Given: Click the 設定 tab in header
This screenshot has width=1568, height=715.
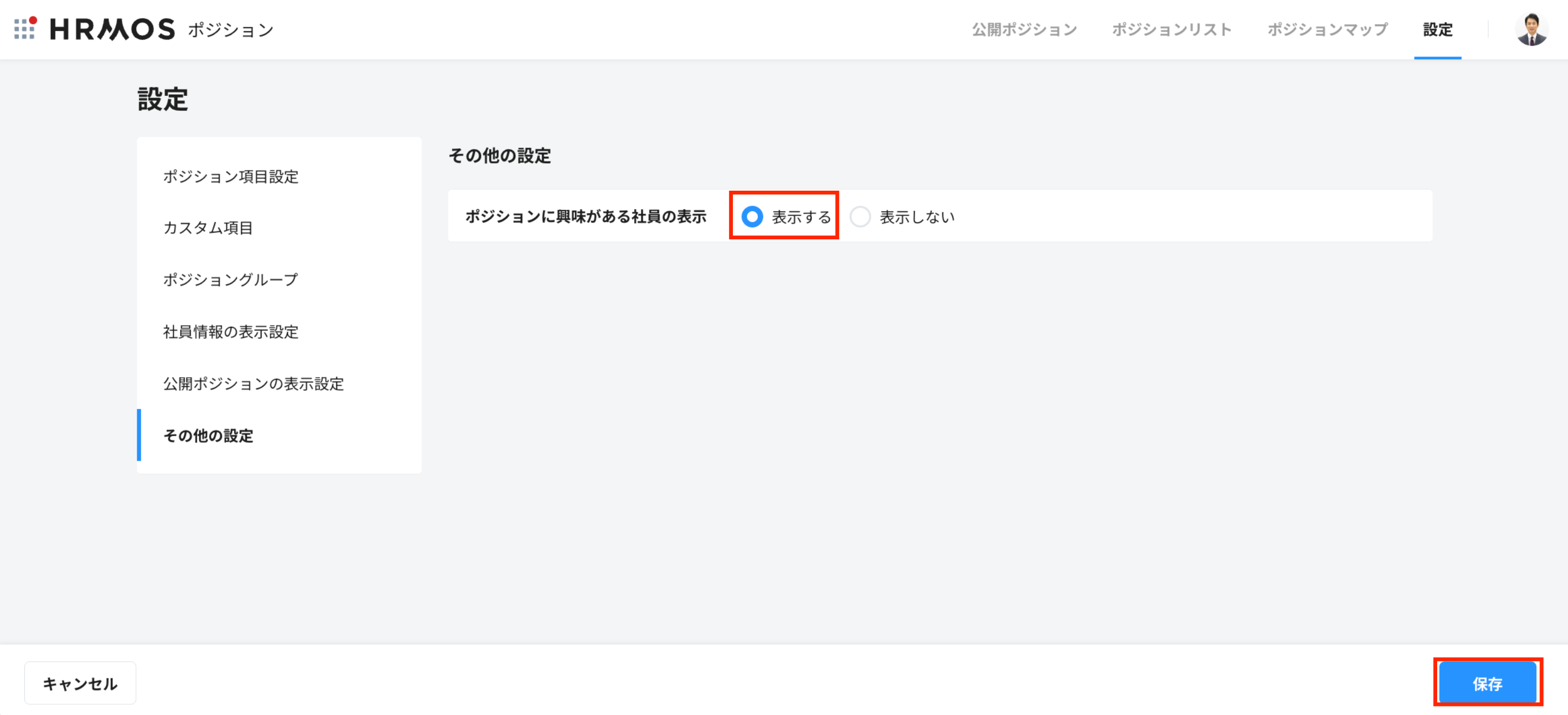Looking at the screenshot, I should pos(1437,29).
